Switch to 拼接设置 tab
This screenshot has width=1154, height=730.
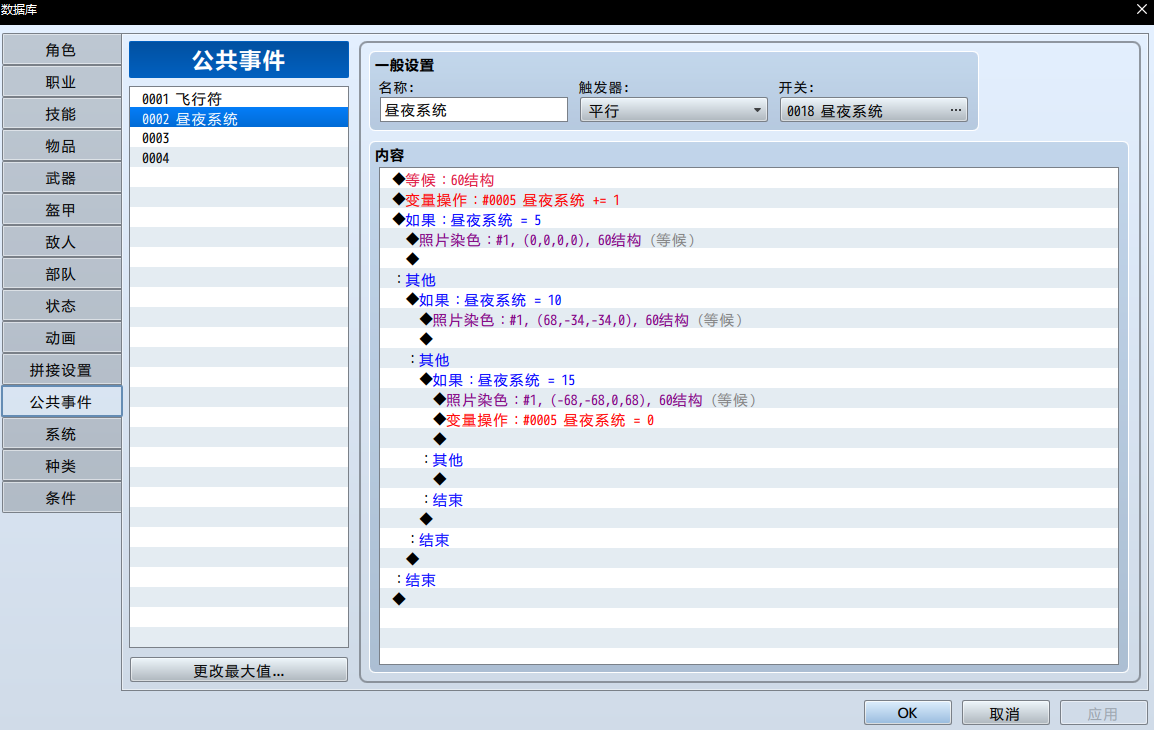[x=61, y=370]
